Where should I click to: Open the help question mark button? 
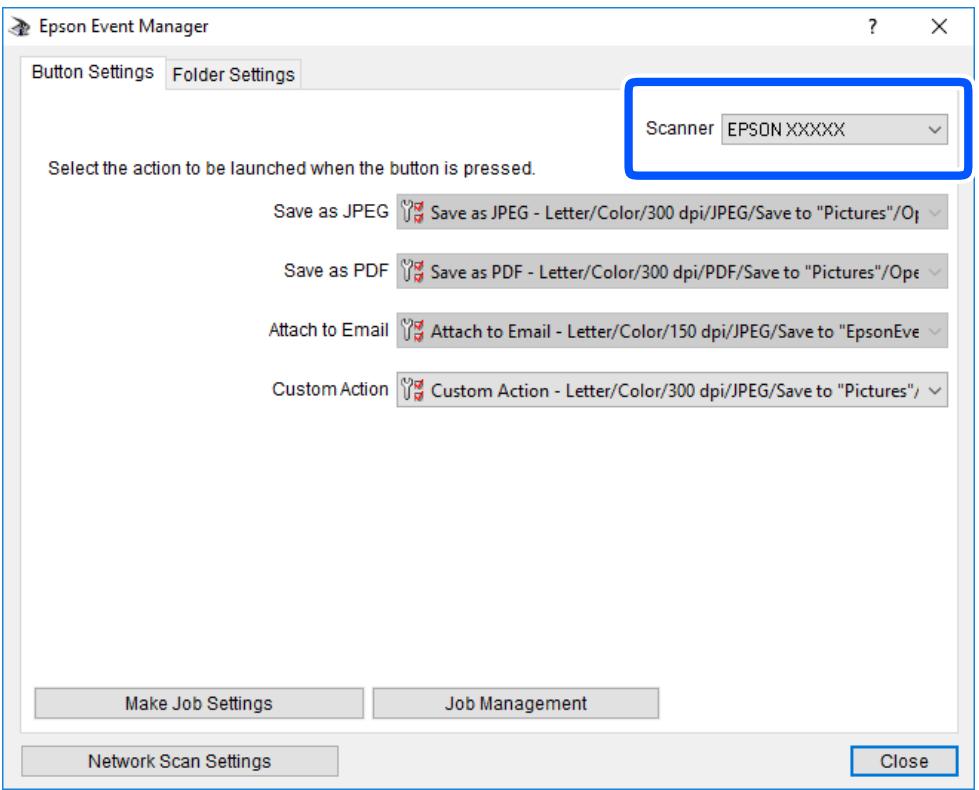[x=872, y=26]
